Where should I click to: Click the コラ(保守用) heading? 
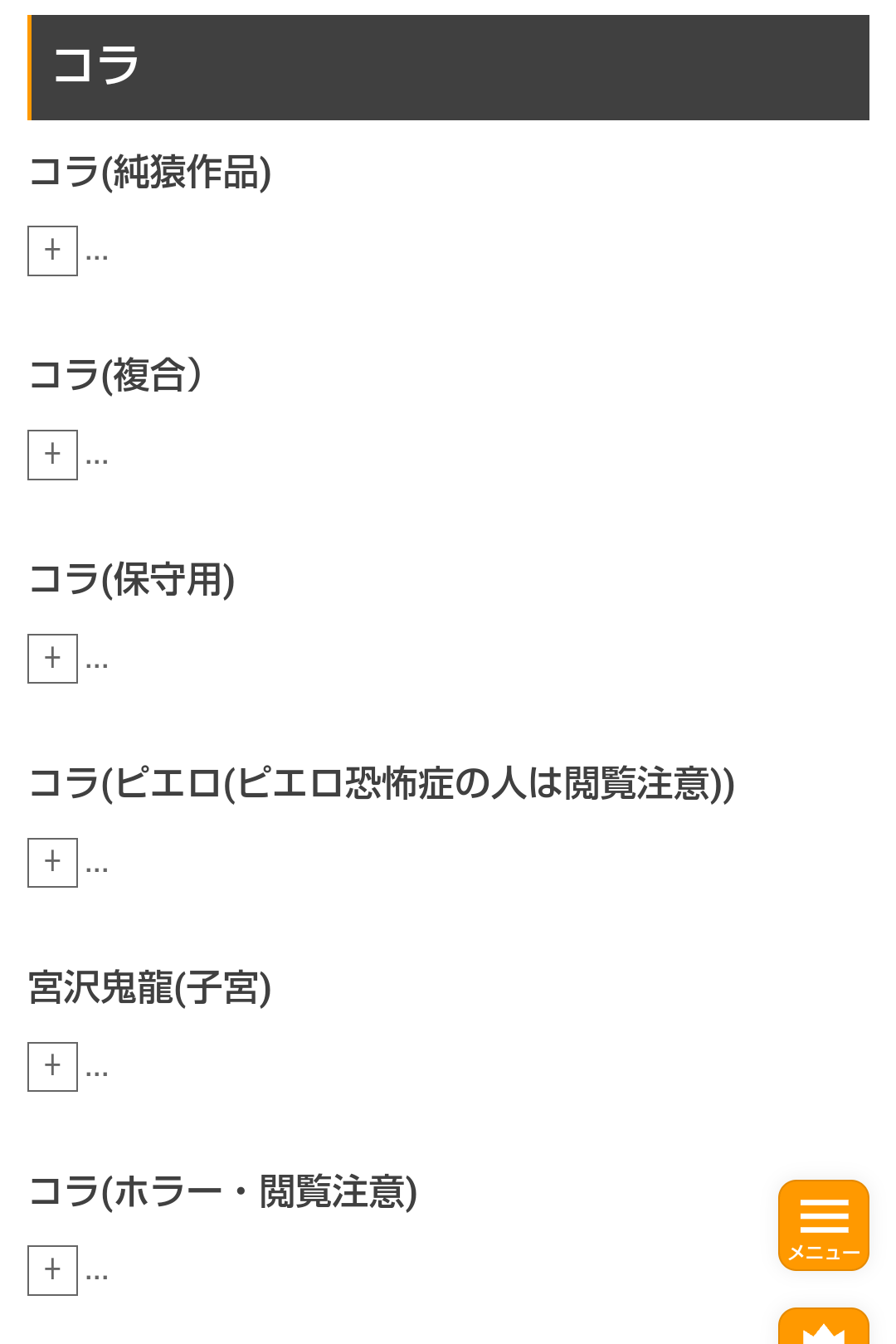point(132,579)
